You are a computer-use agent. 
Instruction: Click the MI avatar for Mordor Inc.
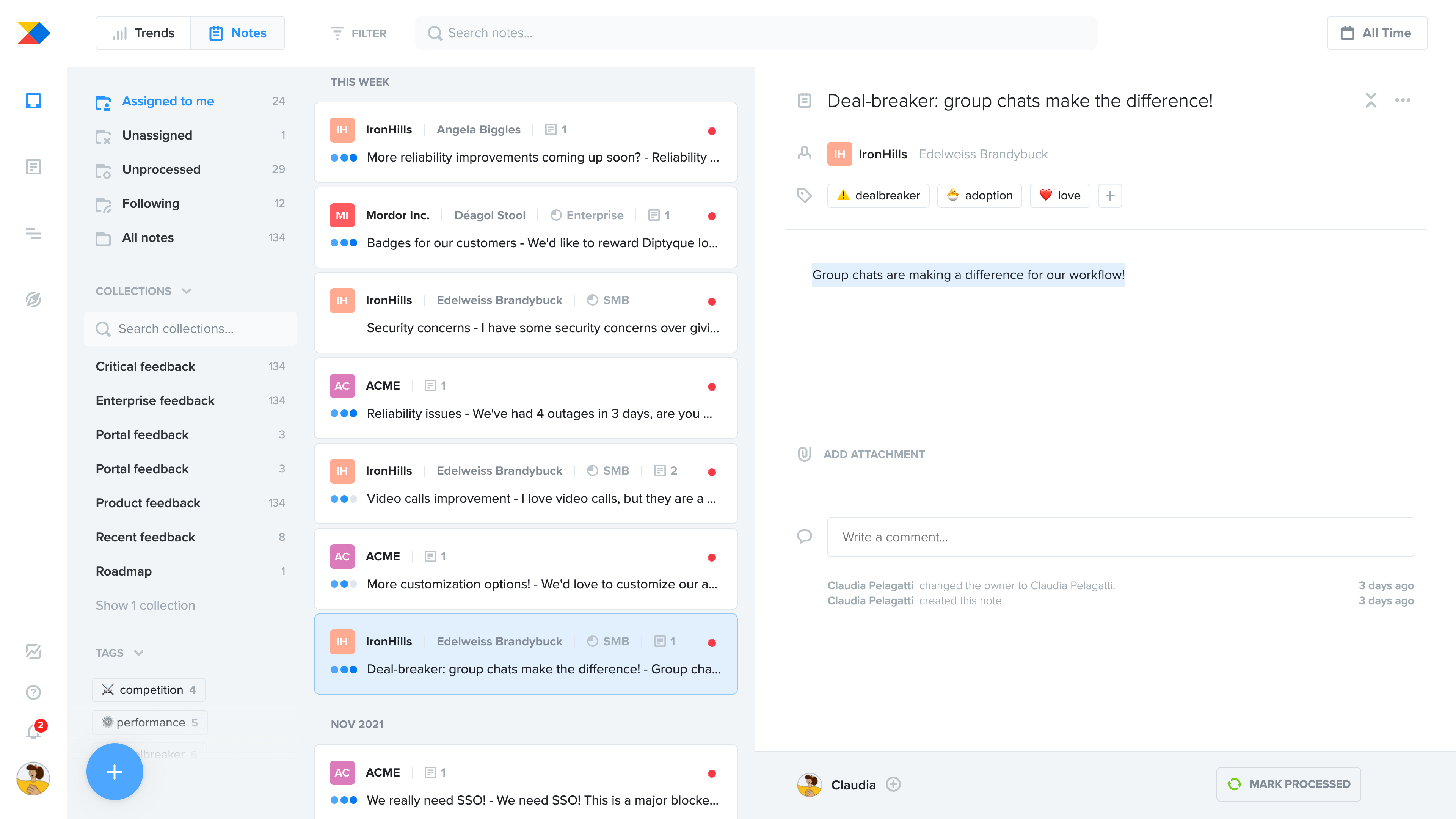coord(342,215)
